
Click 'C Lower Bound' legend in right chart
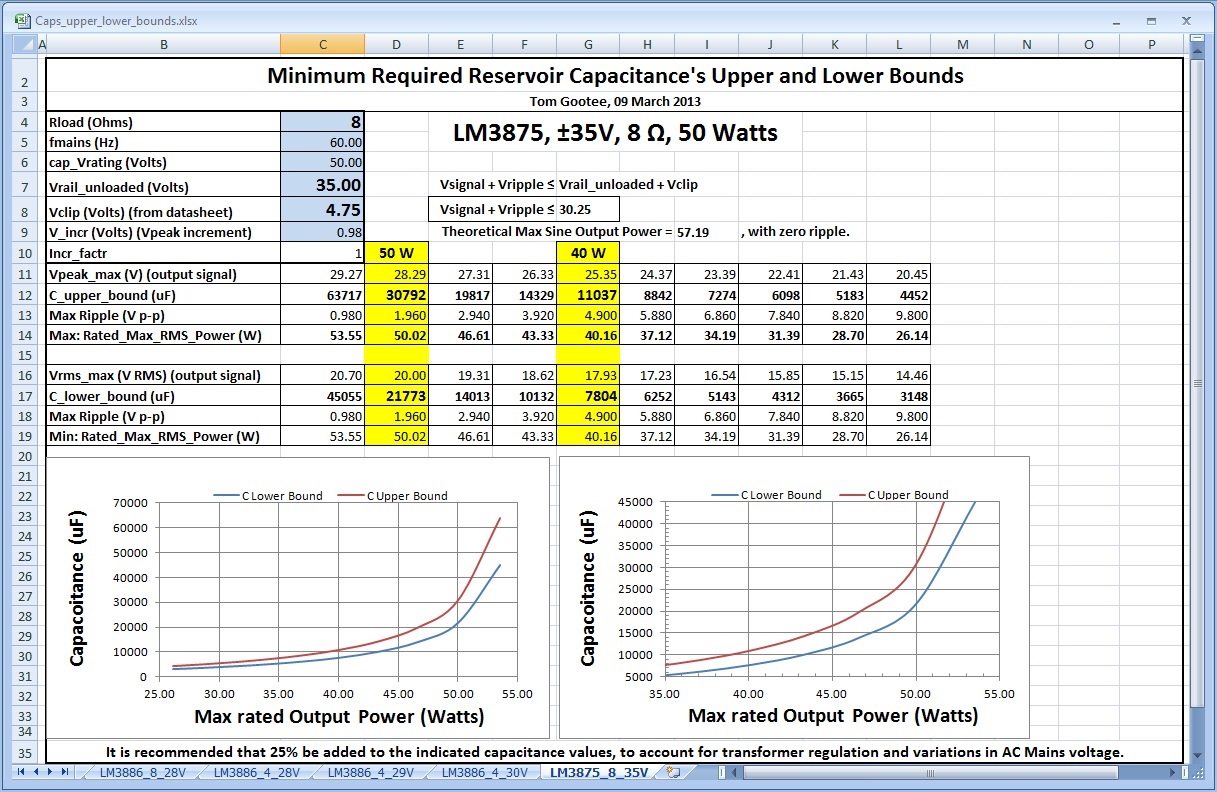pos(767,495)
